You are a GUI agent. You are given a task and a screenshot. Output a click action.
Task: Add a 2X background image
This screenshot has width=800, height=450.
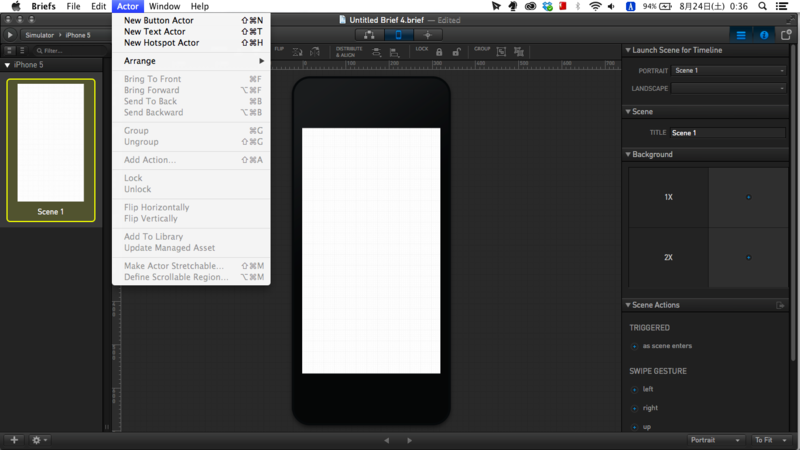pos(748,257)
